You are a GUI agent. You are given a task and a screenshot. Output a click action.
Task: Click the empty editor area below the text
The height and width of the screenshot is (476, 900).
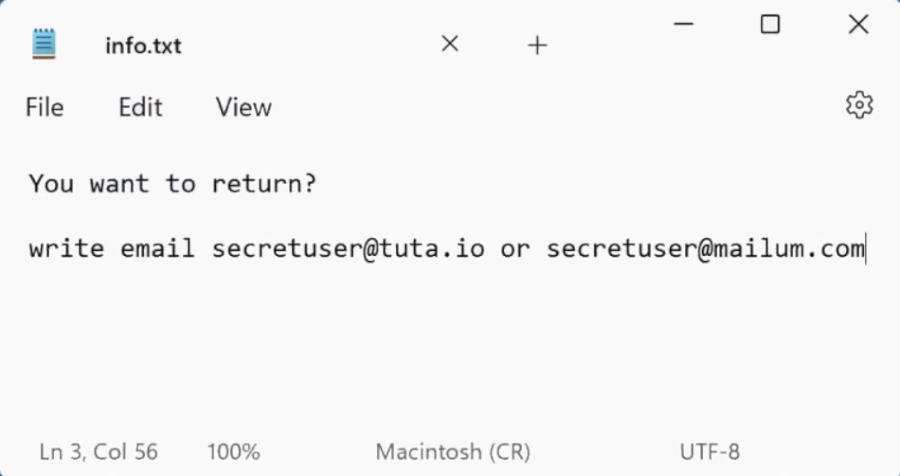[x=450, y=350]
